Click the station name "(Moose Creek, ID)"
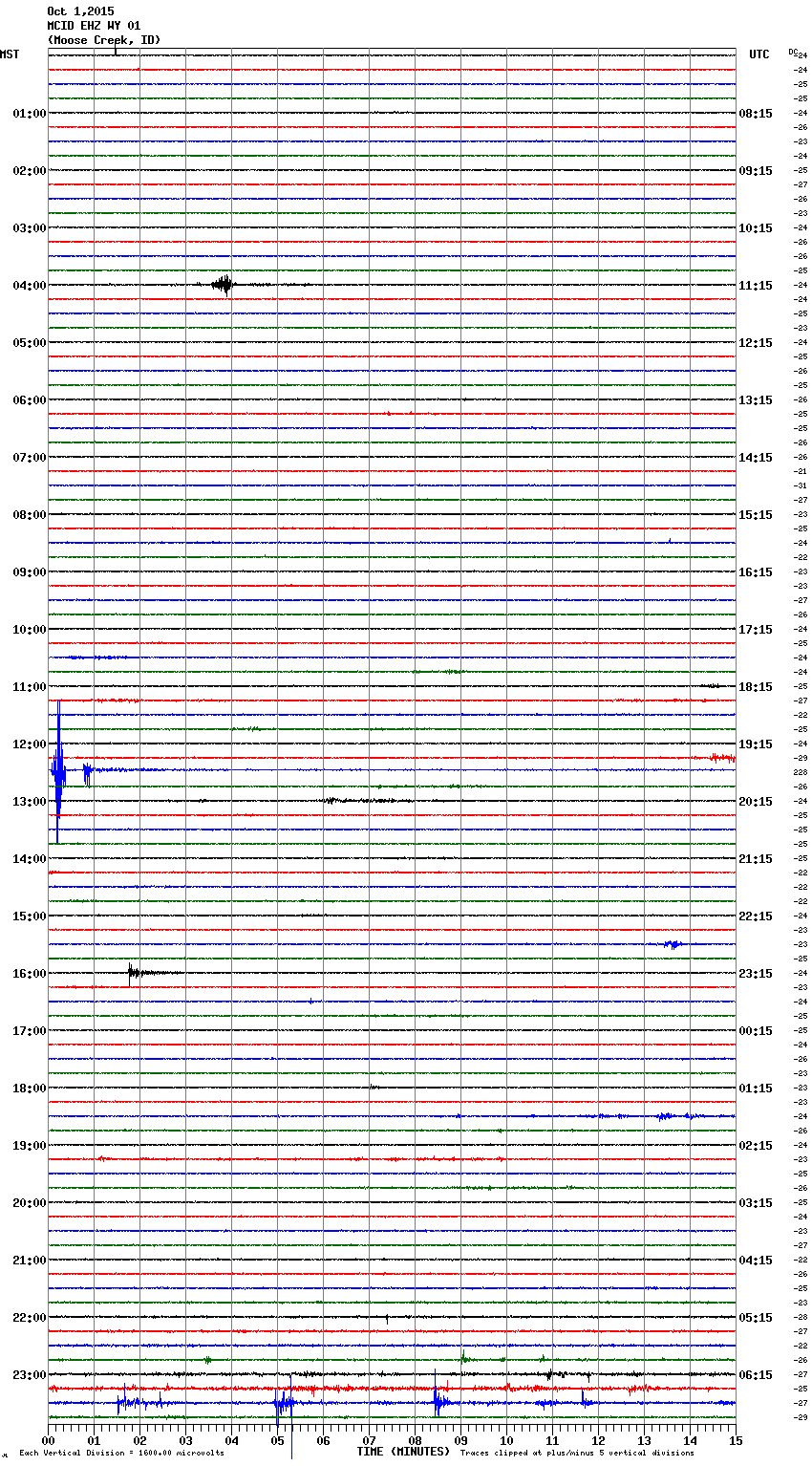The width and height of the screenshot is (812, 1466). coord(104,40)
